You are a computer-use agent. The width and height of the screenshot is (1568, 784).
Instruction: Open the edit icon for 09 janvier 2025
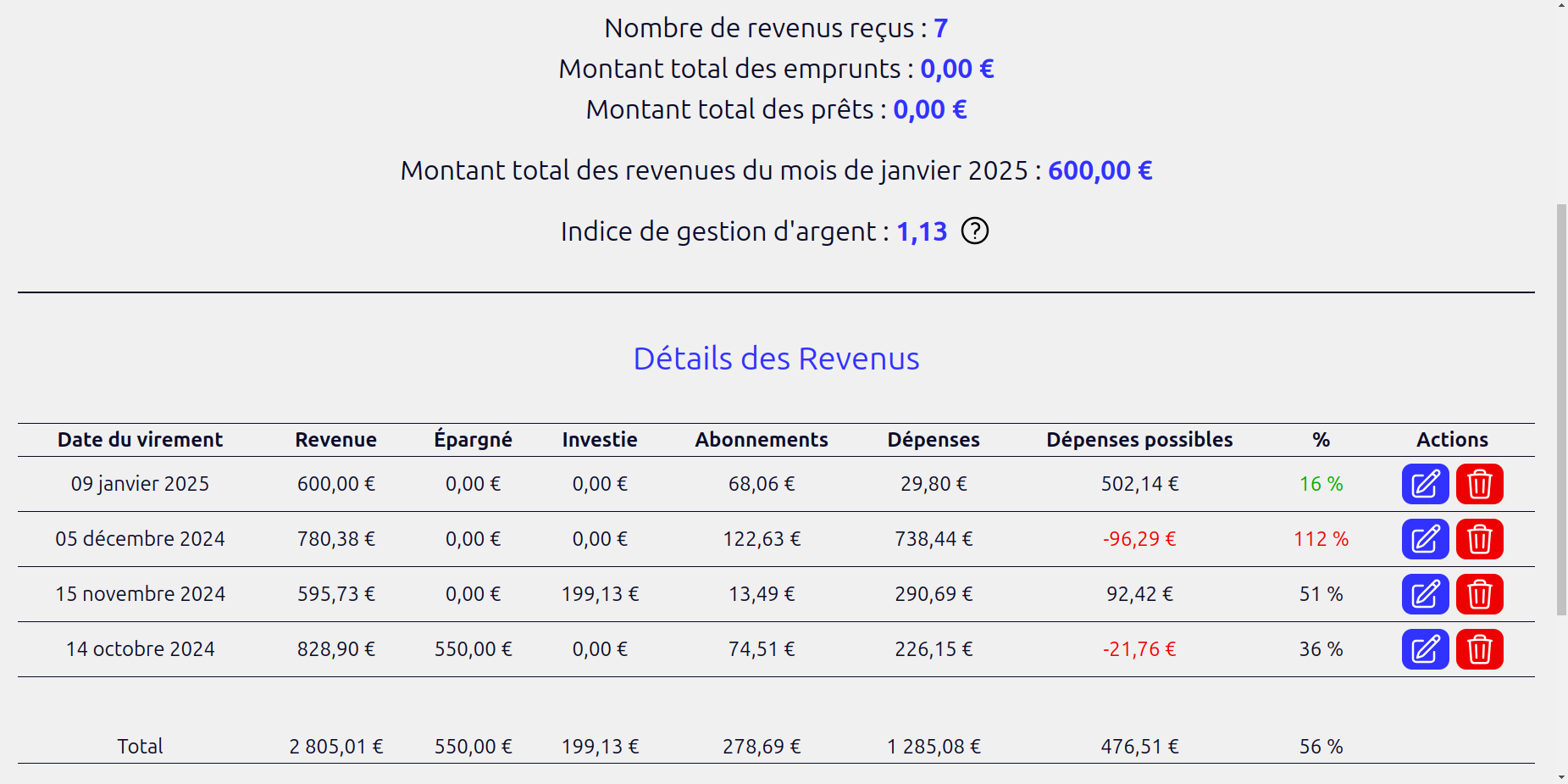pos(1425,484)
